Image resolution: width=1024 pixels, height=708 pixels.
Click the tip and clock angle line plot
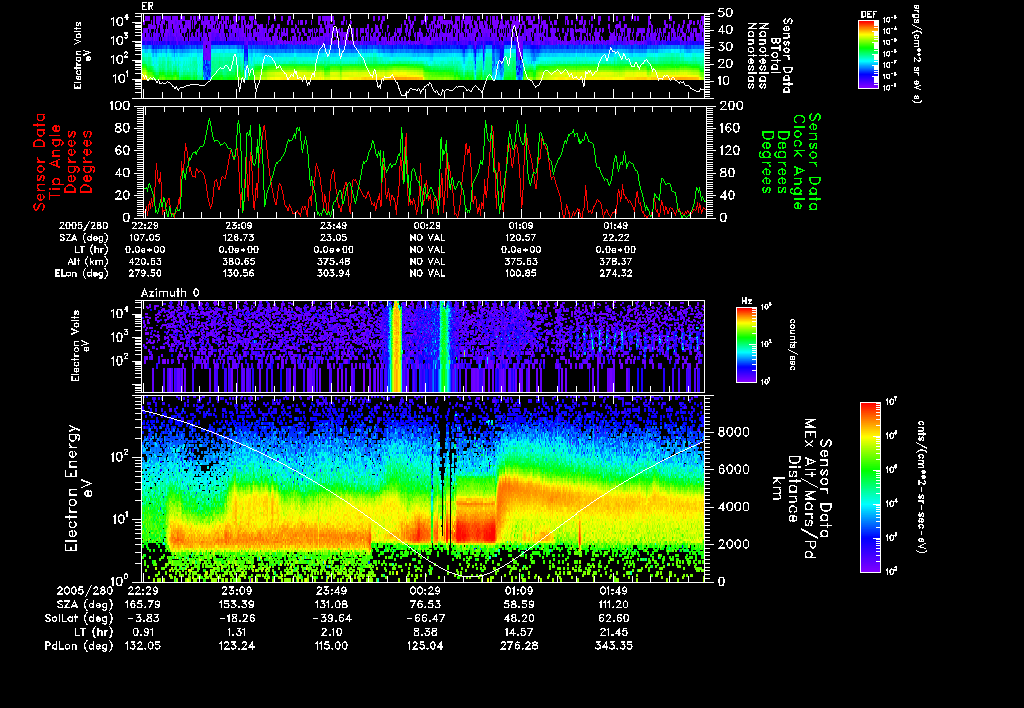coord(424,161)
